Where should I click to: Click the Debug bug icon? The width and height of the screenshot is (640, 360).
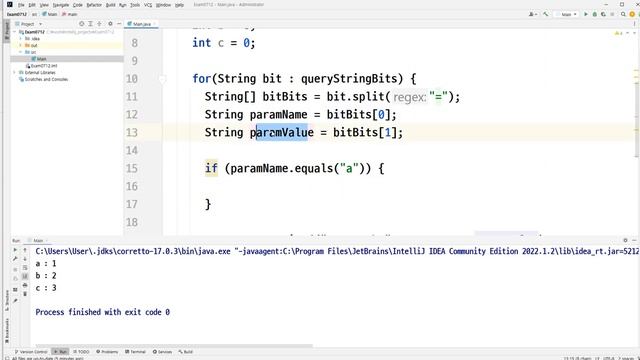(595, 14)
